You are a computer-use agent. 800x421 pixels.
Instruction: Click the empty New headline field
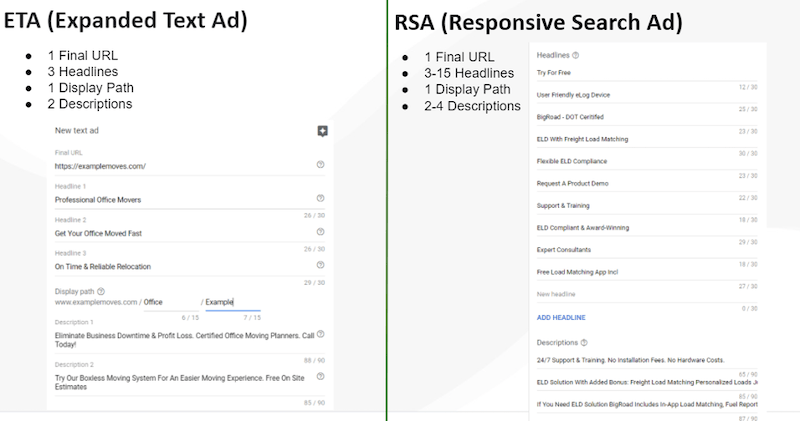(647, 294)
